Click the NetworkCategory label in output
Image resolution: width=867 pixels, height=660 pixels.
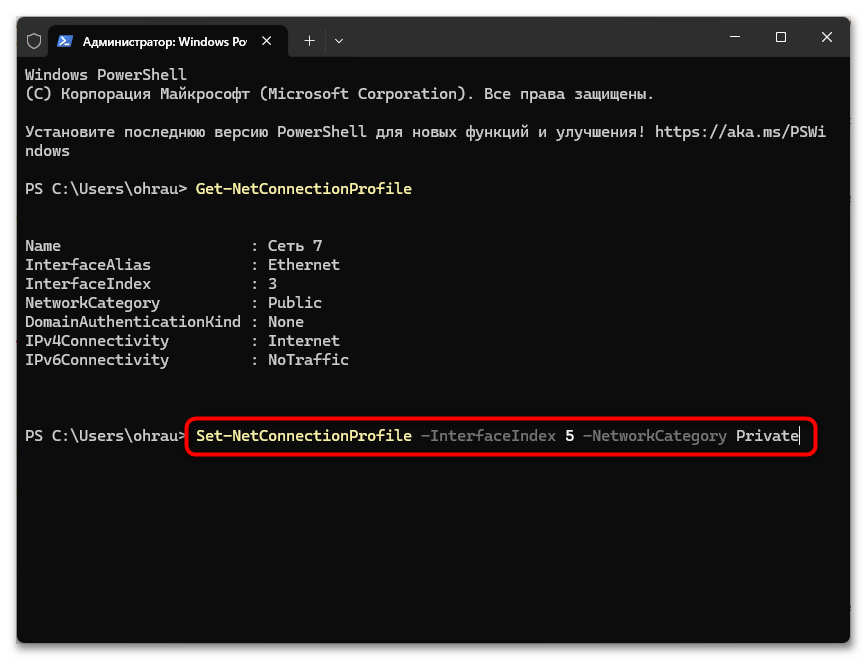92,303
